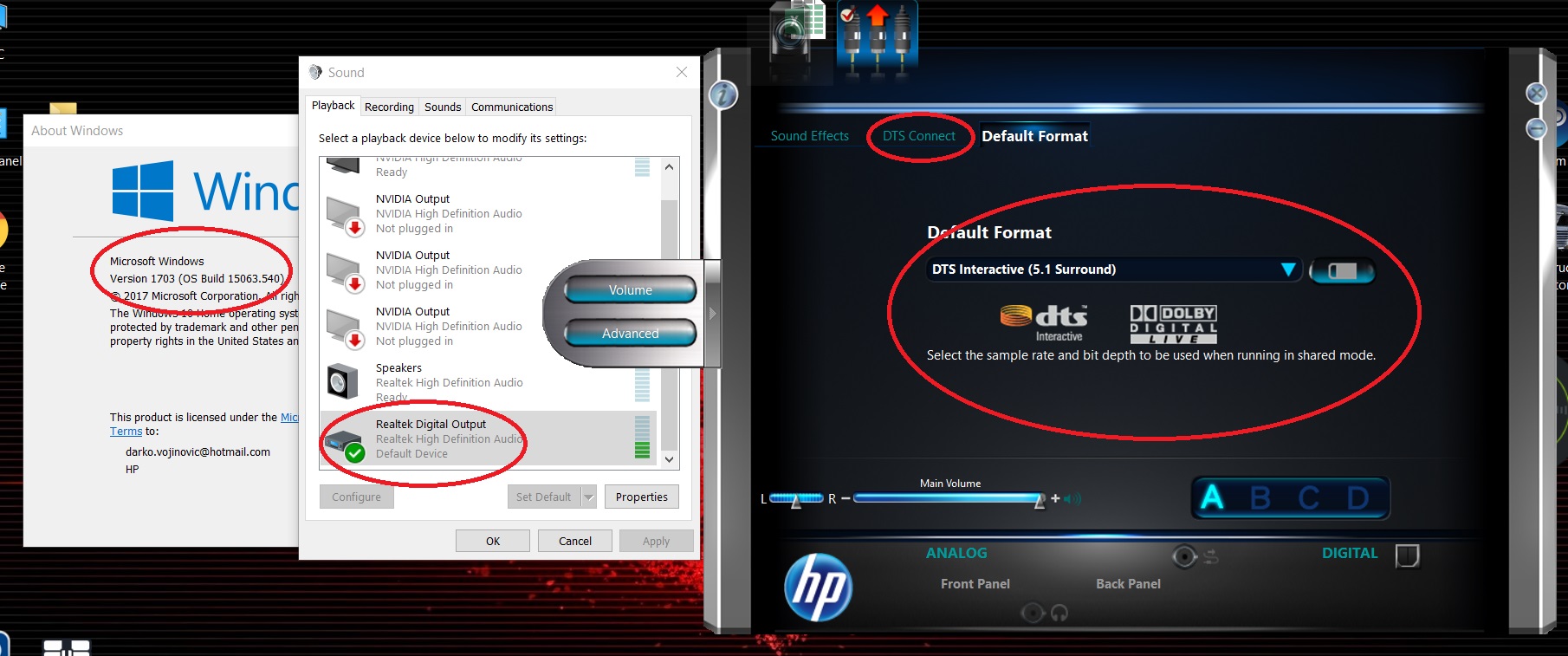
Task: Click the L/R balance slider
Action: pyautogui.click(x=796, y=498)
